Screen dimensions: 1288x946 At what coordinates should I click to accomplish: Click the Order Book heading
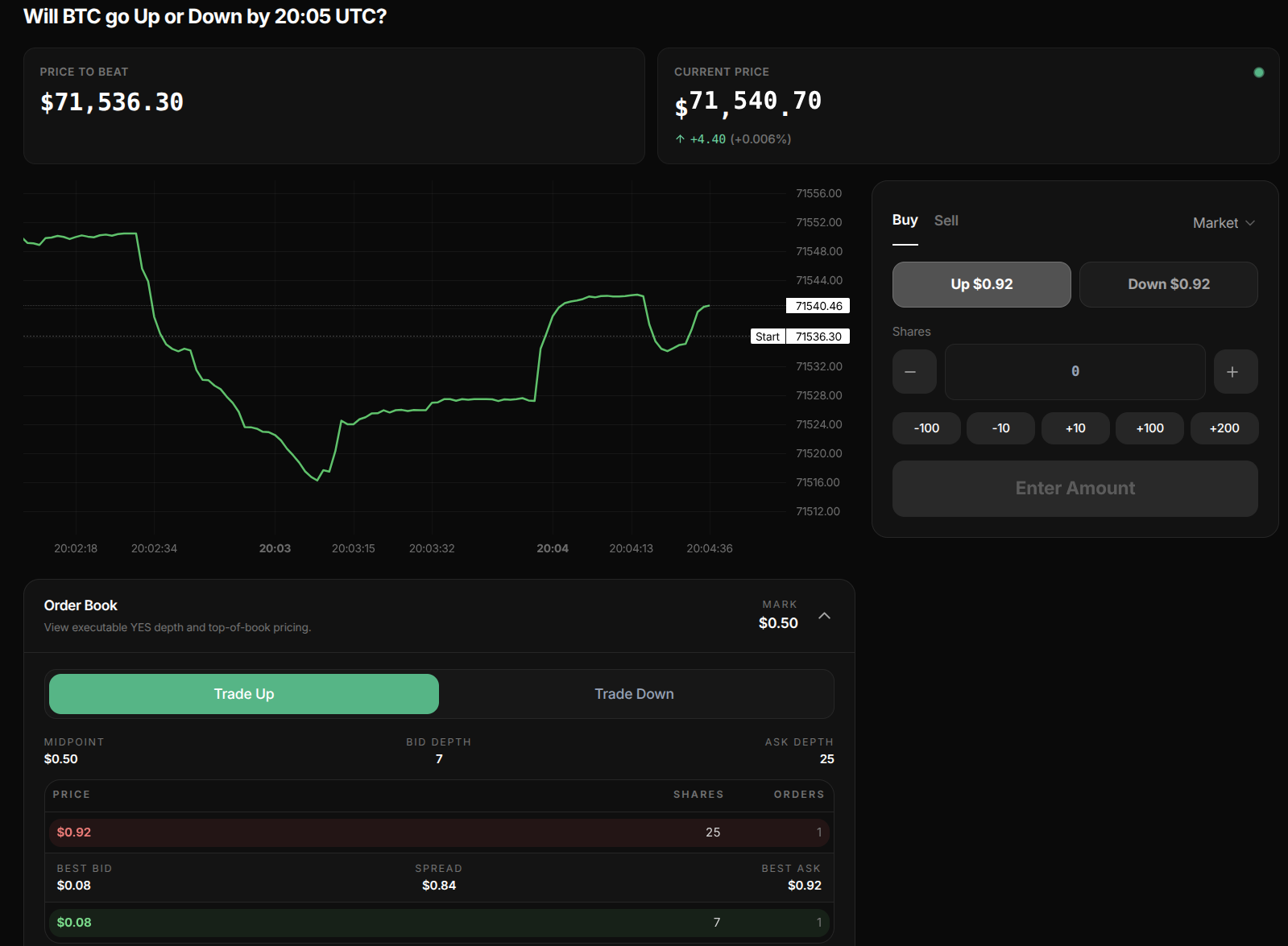(x=81, y=605)
